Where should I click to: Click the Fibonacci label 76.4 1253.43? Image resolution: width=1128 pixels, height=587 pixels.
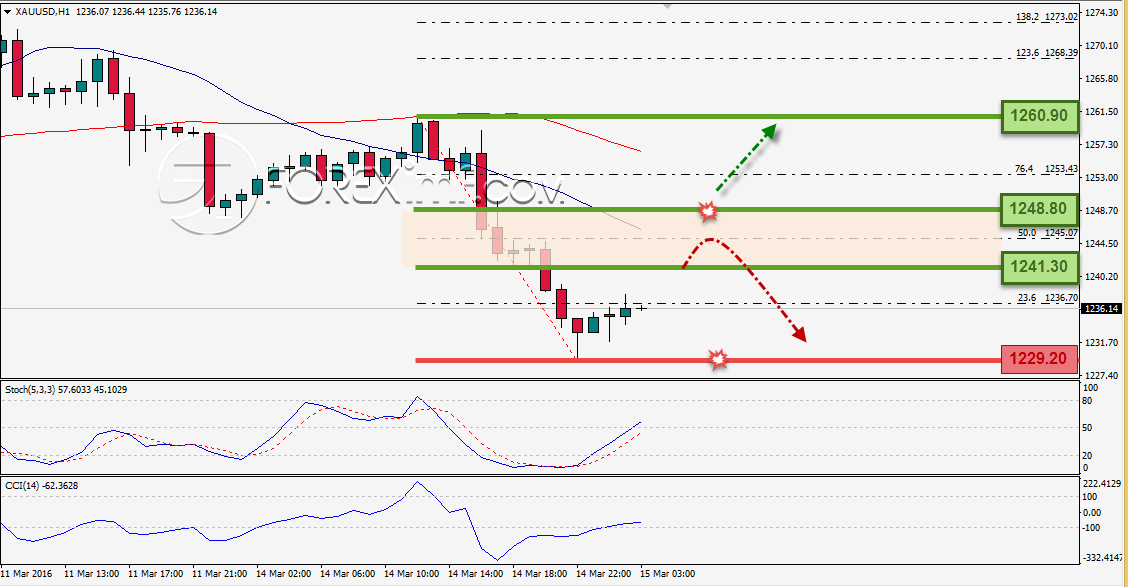pyautogui.click(x=1047, y=168)
